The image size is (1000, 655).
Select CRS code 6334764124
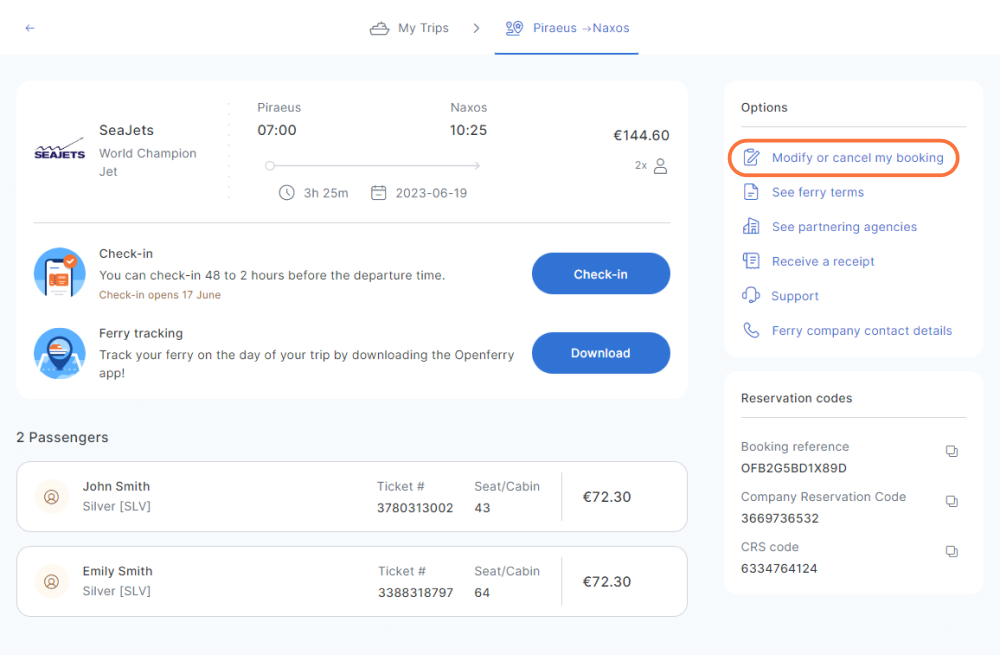(779, 568)
